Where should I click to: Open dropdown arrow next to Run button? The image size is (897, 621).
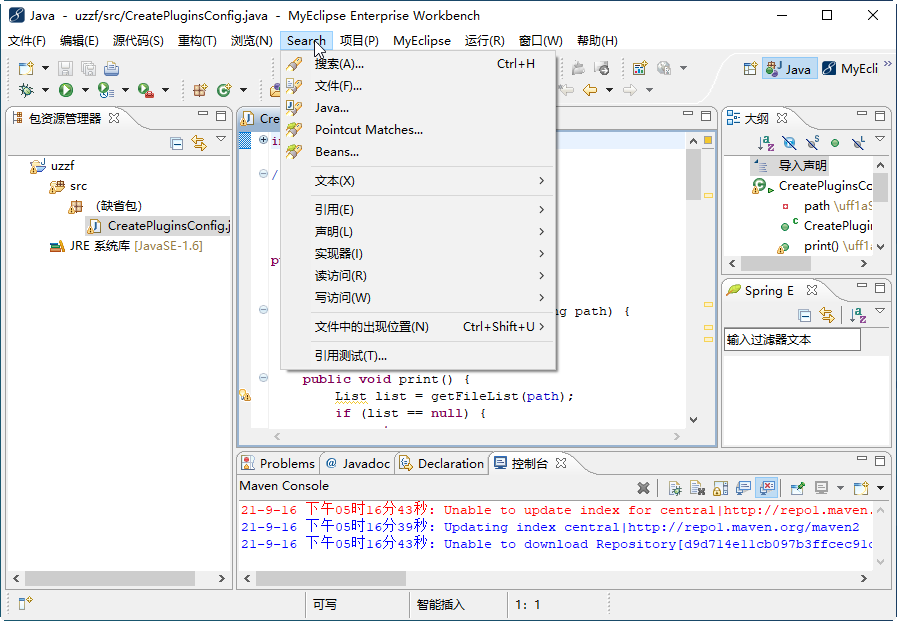pos(84,90)
